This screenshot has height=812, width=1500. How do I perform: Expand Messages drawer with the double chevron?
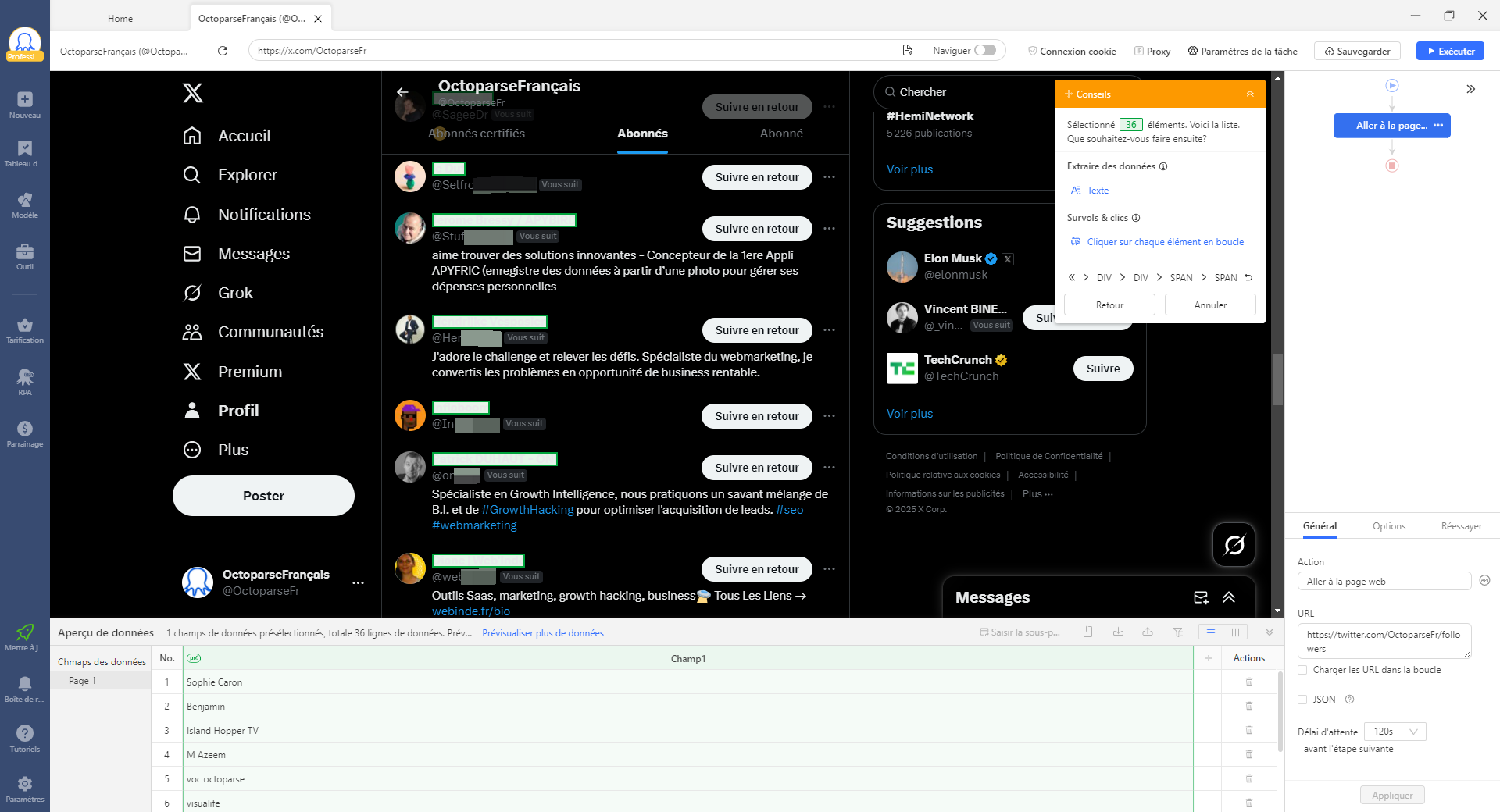pyautogui.click(x=1229, y=597)
